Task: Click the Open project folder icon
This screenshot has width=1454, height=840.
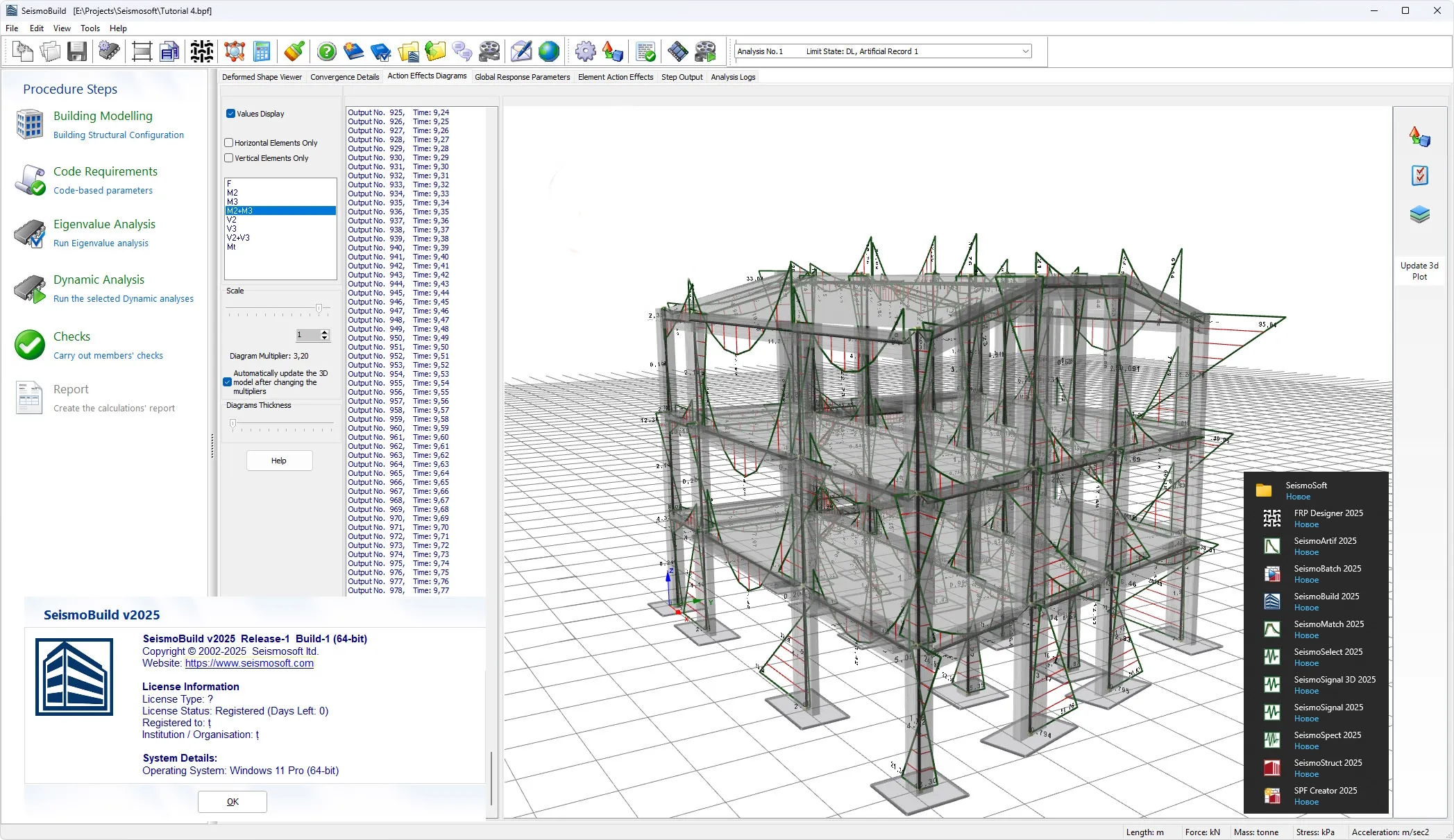Action: [50, 51]
